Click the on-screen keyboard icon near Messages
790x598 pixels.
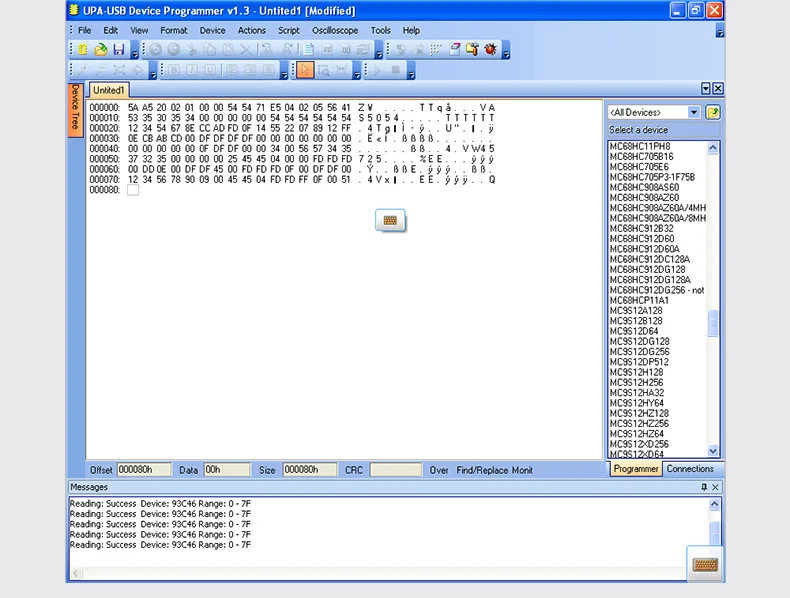pos(705,565)
